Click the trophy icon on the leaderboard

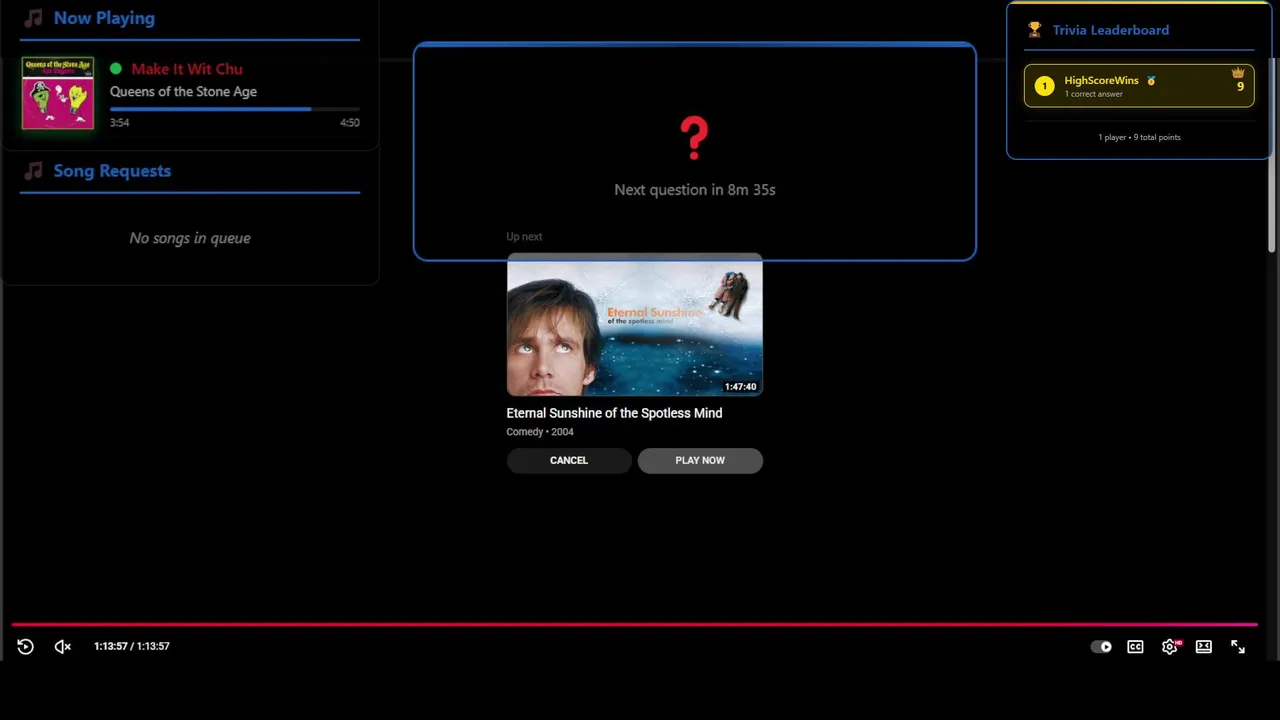1035,30
